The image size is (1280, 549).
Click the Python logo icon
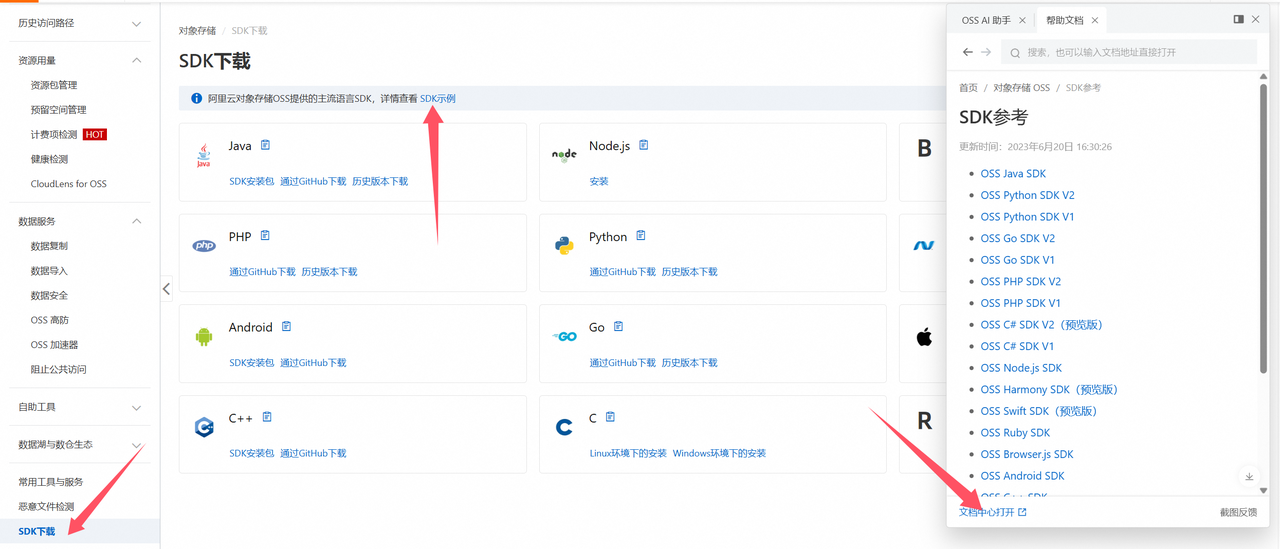point(564,246)
